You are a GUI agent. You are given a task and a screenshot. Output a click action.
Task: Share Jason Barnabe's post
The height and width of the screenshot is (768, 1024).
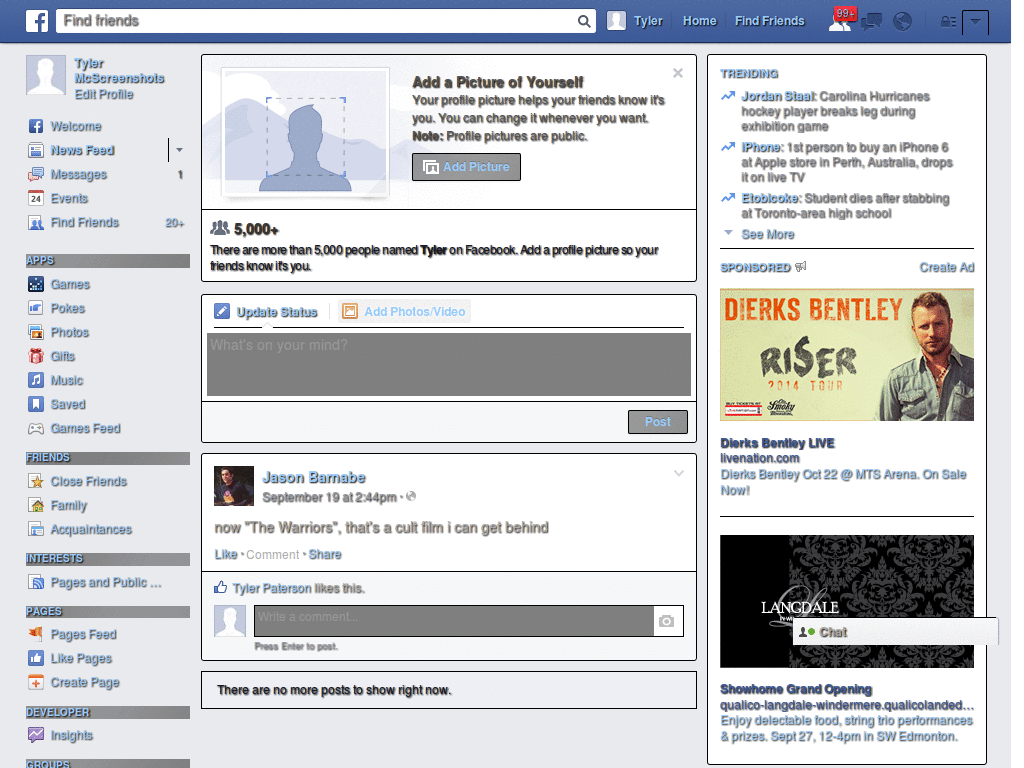click(x=325, y=554)
